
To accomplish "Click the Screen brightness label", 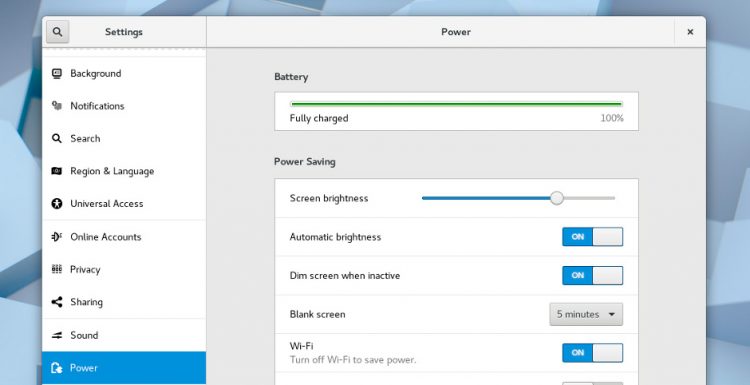I will click(329, 198).
